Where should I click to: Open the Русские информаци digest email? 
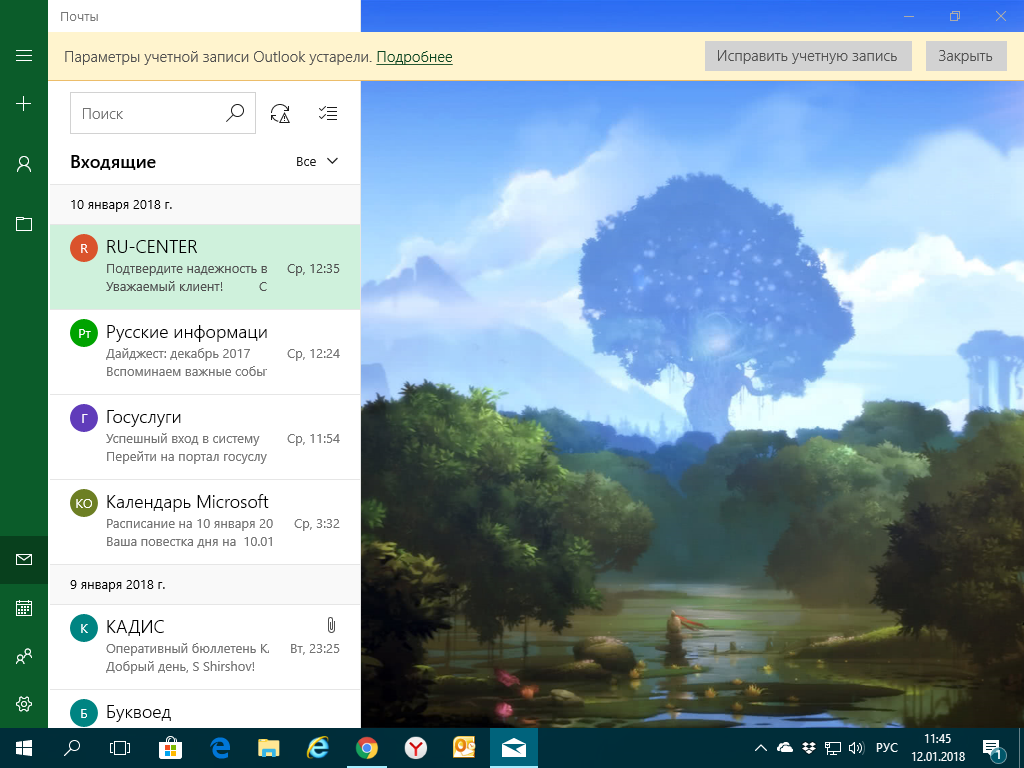tap(205, 352)
